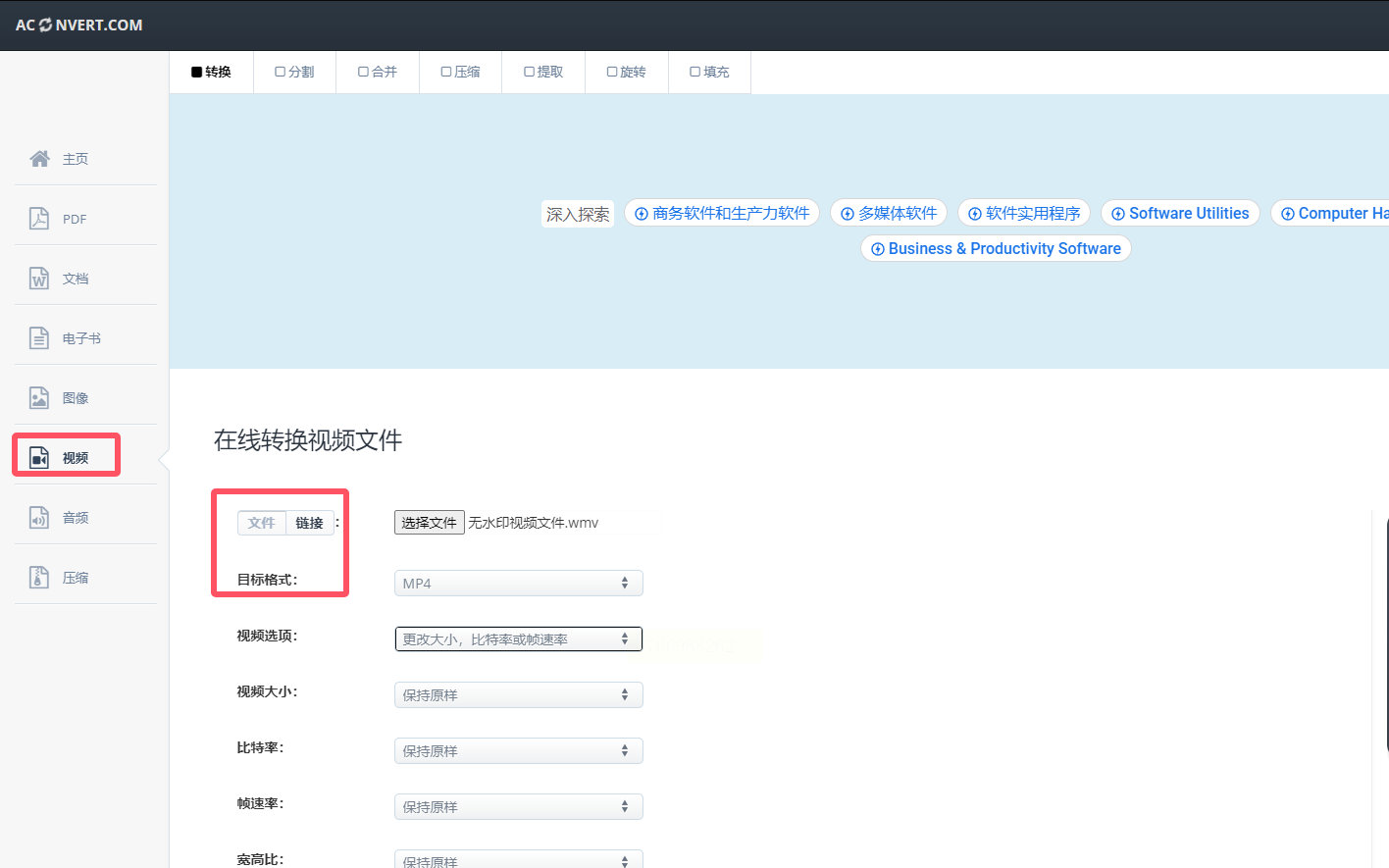Click the video (视频) camera icon
Viewport: 1389px width, 868px height.
[x=39, y=458]
